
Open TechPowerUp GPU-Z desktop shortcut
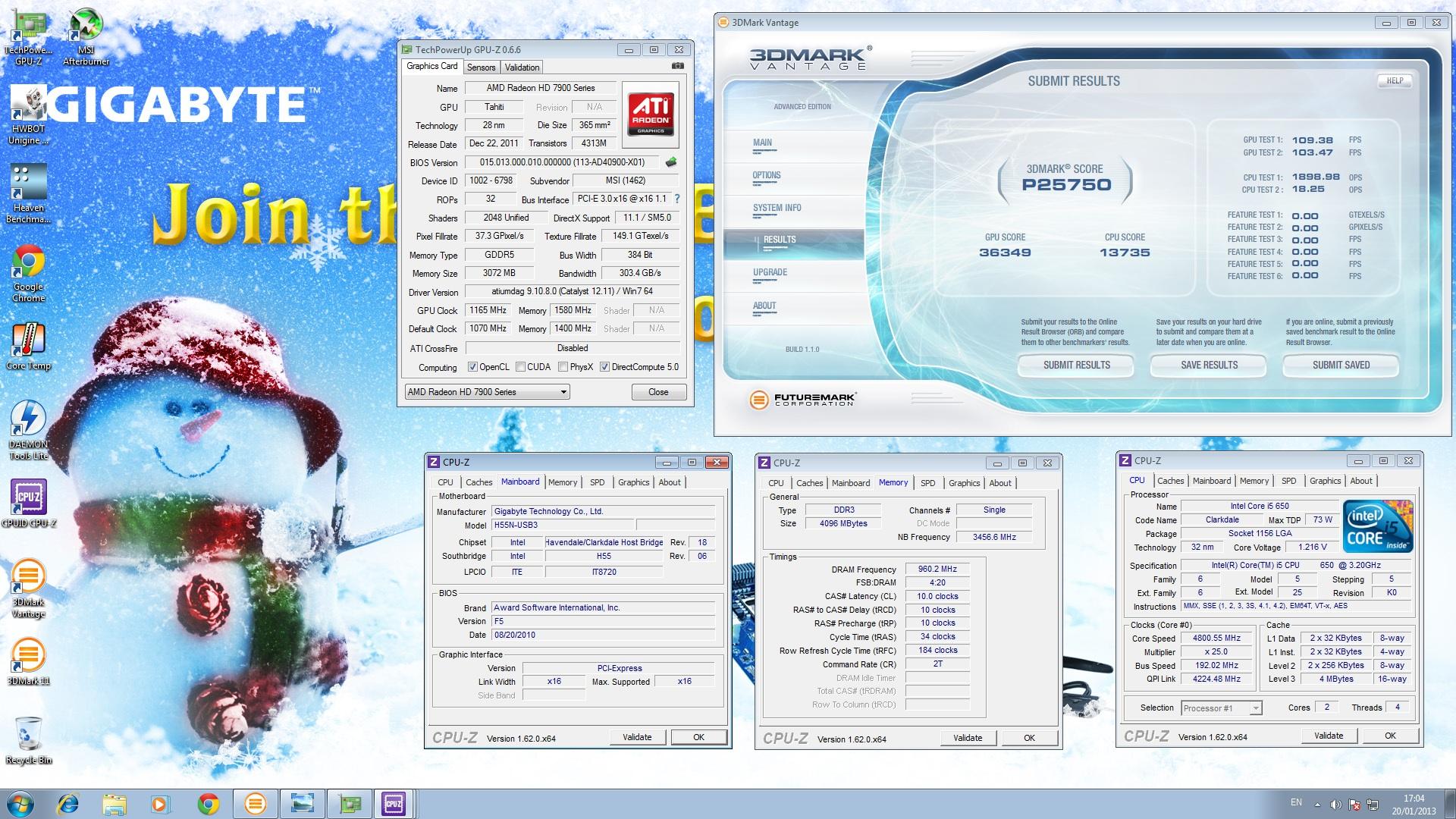[x=29, y=36]
